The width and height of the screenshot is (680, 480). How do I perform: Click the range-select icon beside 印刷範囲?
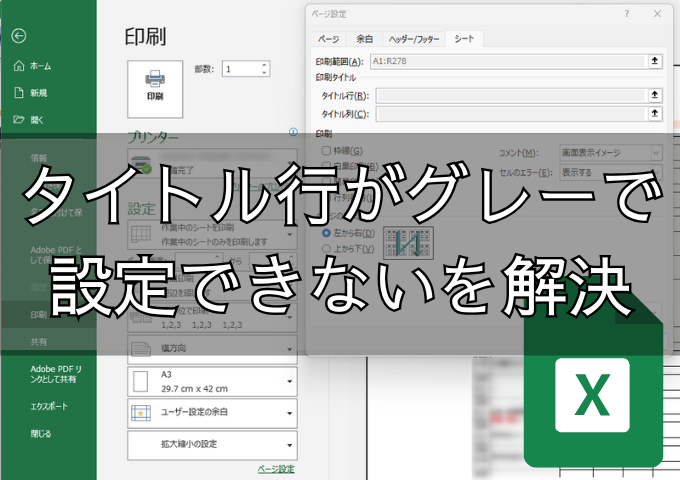655,61
